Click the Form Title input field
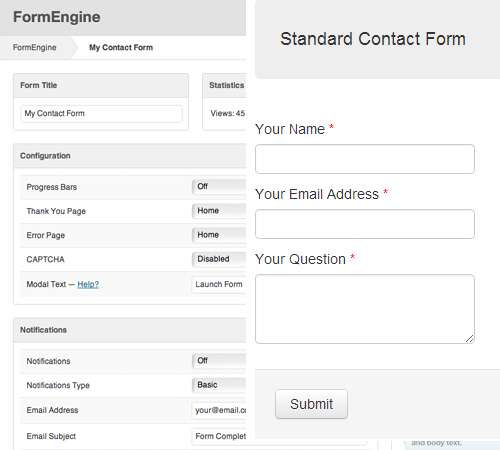Image resolution: width=500 pixels, height=450 pixels. point(102,114)
